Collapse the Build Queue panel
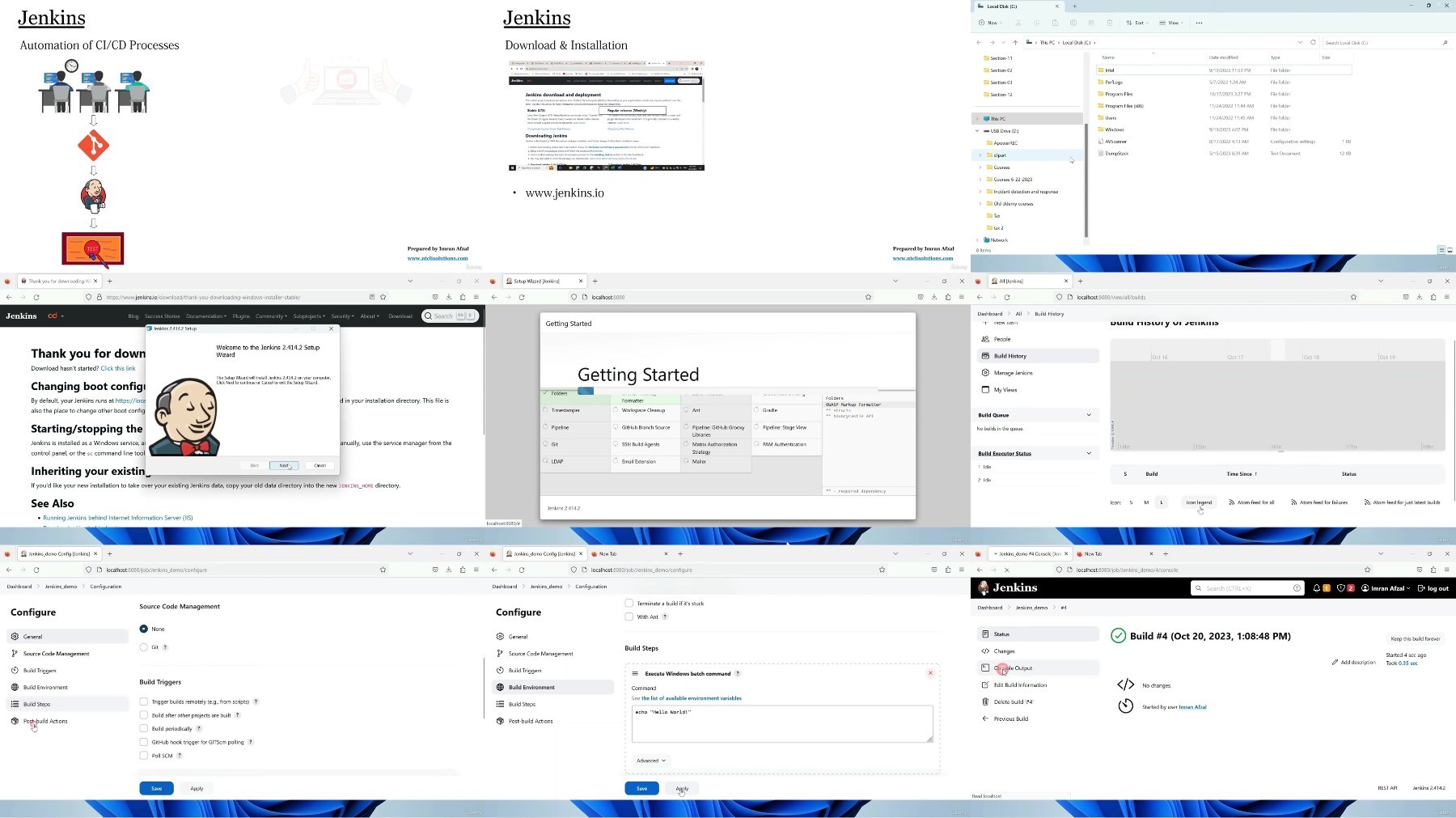 (x=1089, y=415)
